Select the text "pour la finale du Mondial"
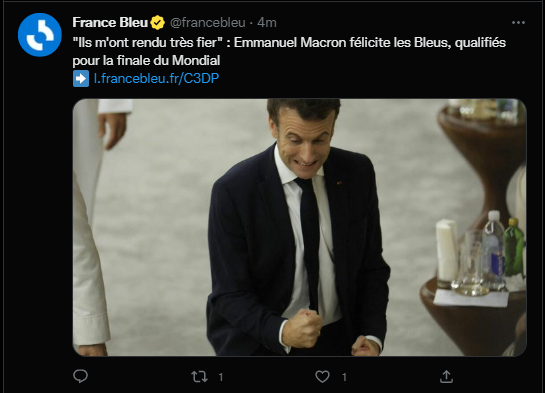The width and height of the screenshot is (545, 393). tap(146, 61)
